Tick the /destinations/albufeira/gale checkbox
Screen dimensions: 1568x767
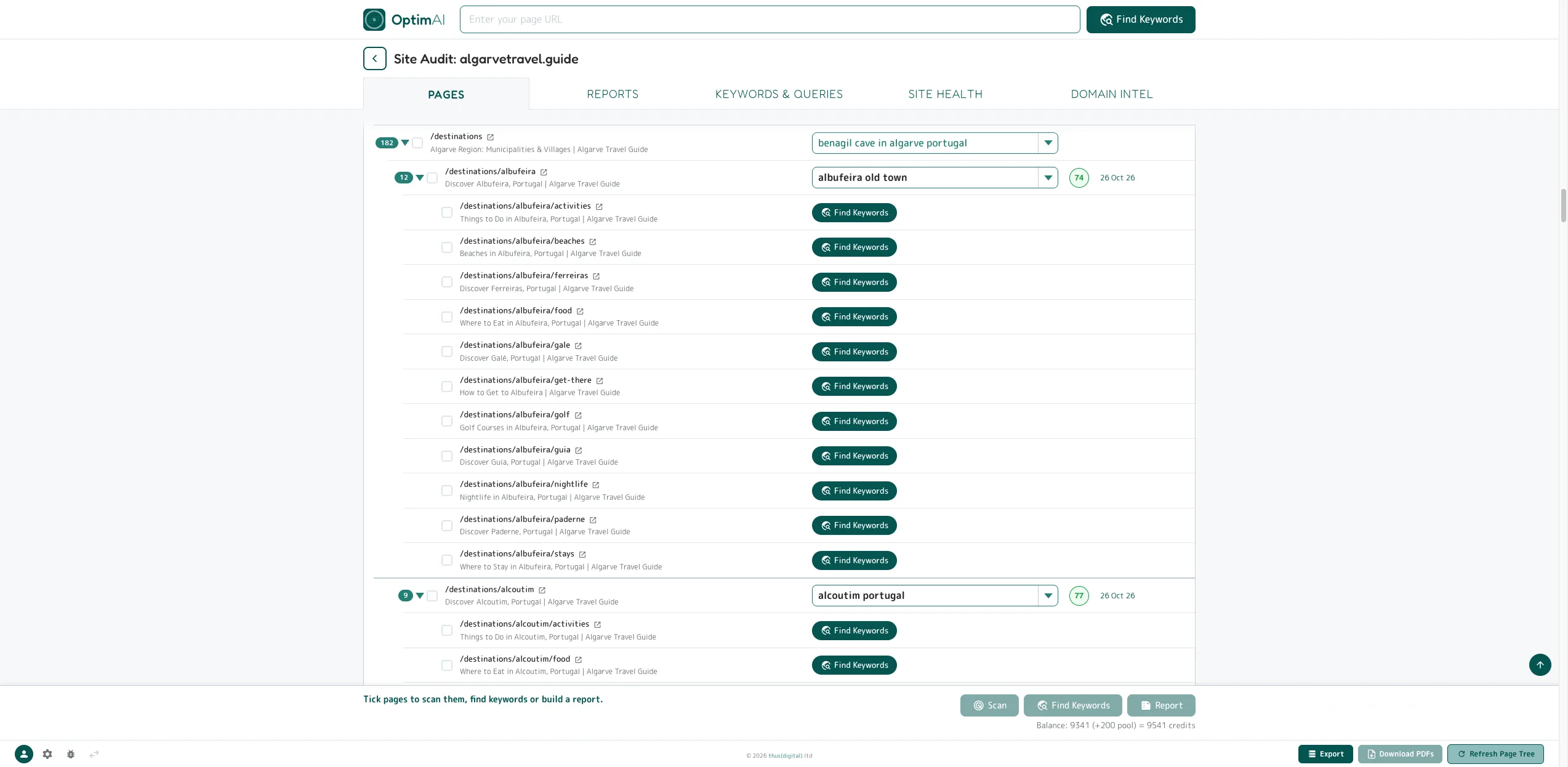click(447, 351)
